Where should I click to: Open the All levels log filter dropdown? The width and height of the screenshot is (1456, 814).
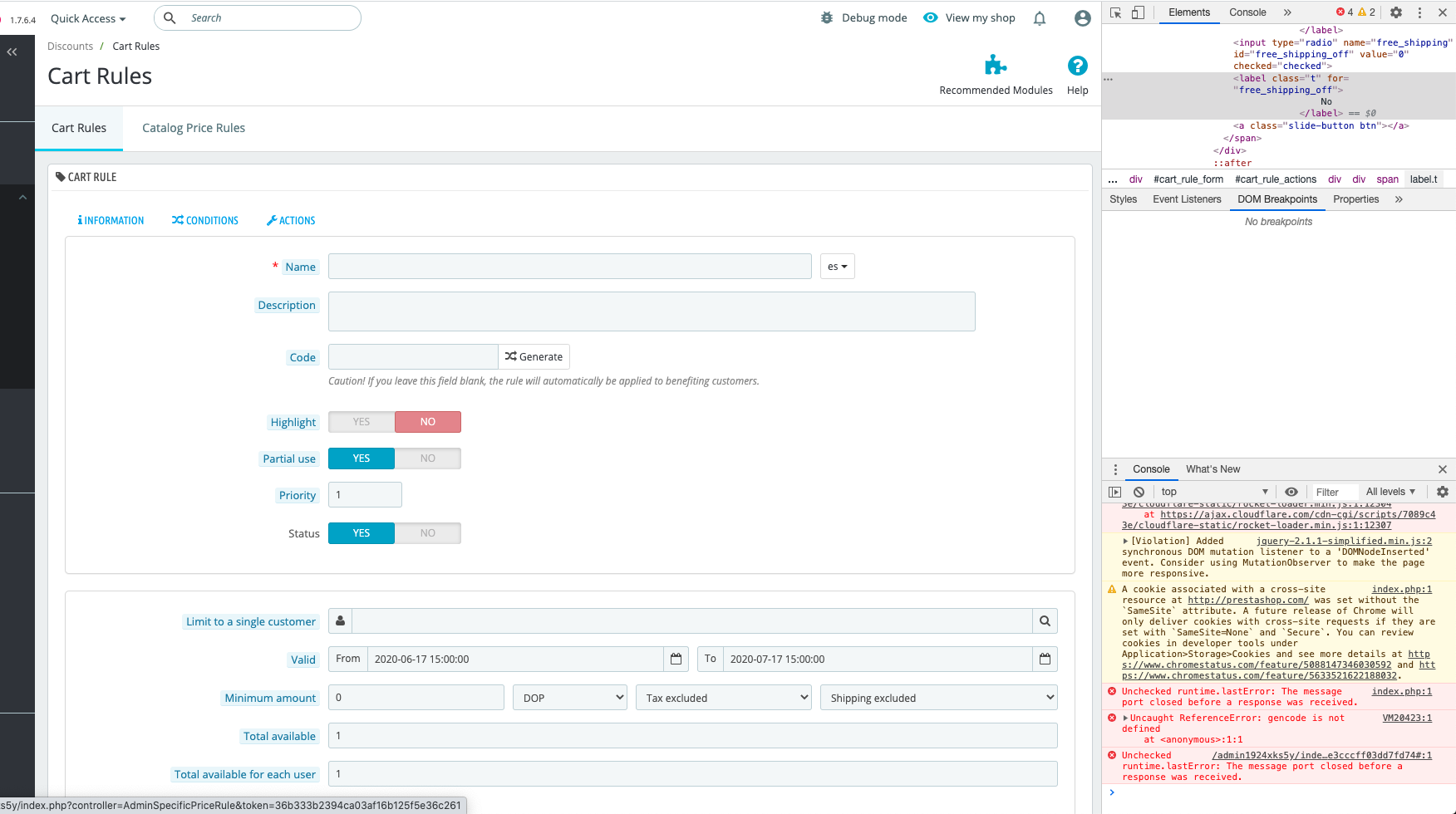(1390, 492)
